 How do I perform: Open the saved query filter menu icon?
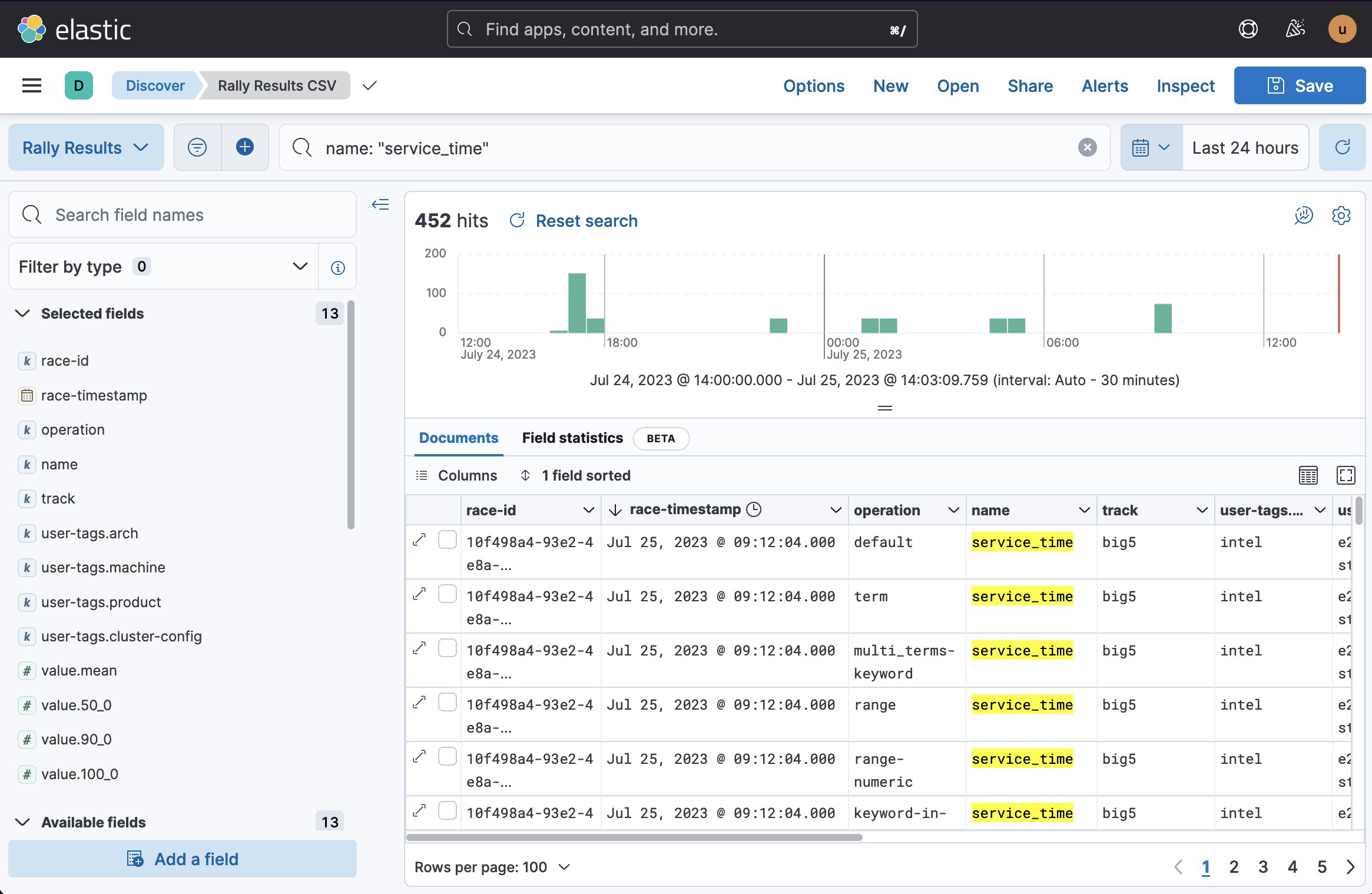(x=197, y=147)
